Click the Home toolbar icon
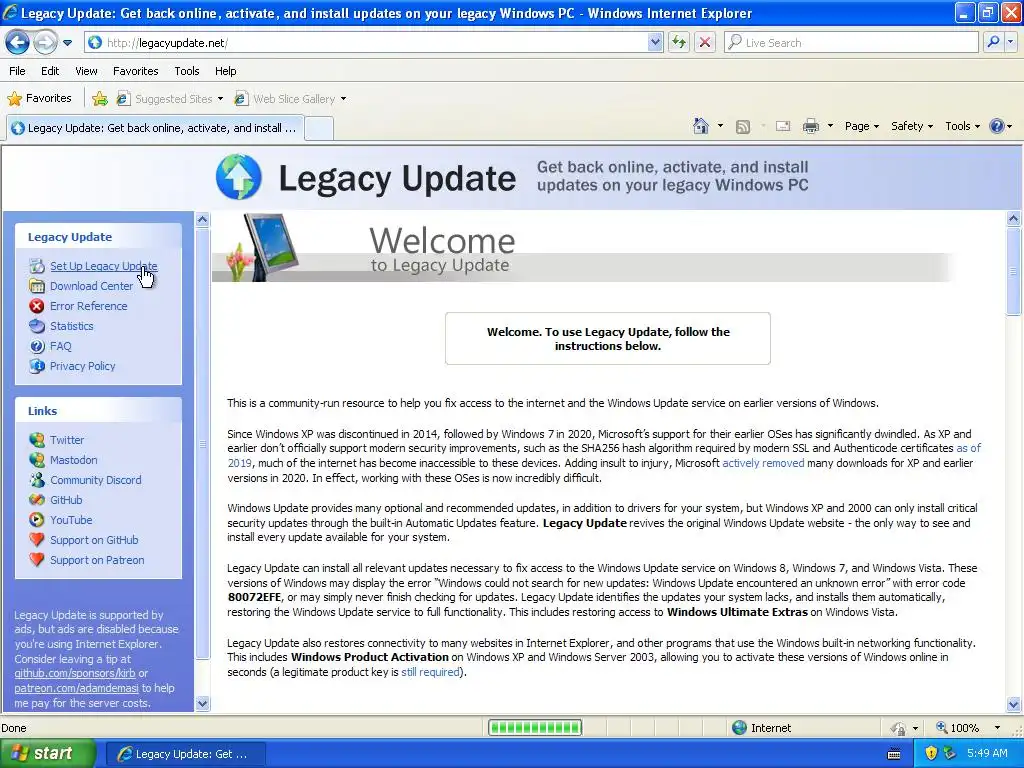The width and height of the screenshot is (1024, 768). 701,126
